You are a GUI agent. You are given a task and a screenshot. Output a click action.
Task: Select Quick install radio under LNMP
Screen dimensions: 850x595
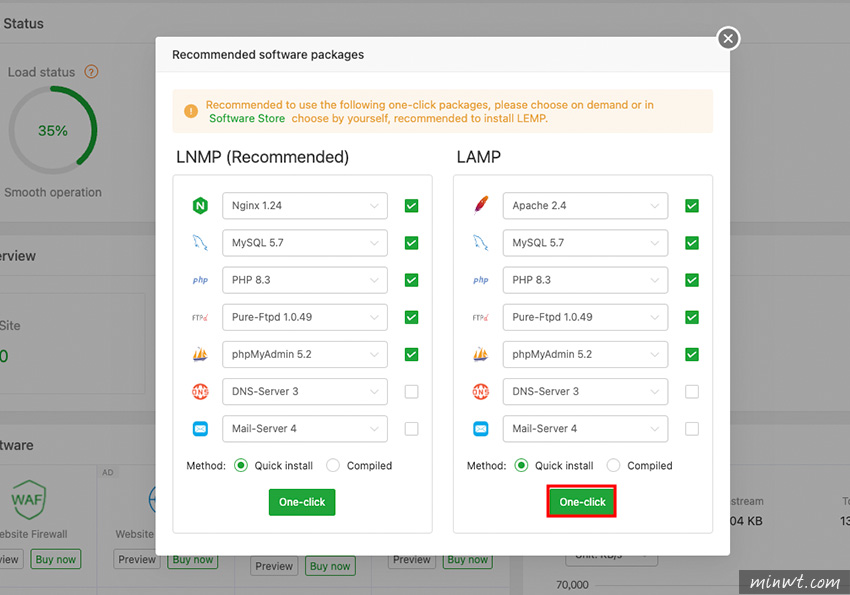[241, 465]
